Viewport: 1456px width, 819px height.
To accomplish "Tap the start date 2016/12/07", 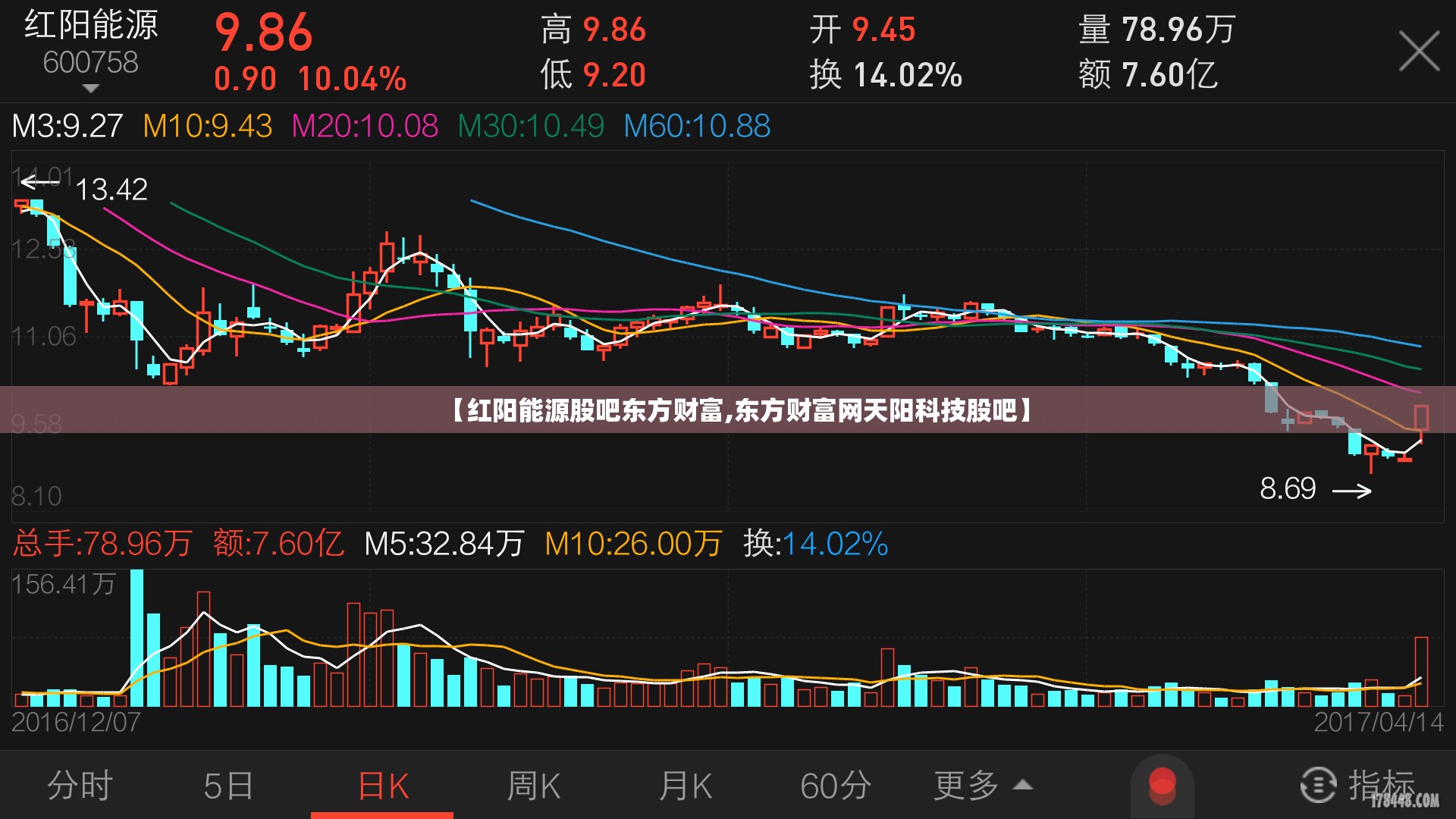I will (x=76, y=722).
